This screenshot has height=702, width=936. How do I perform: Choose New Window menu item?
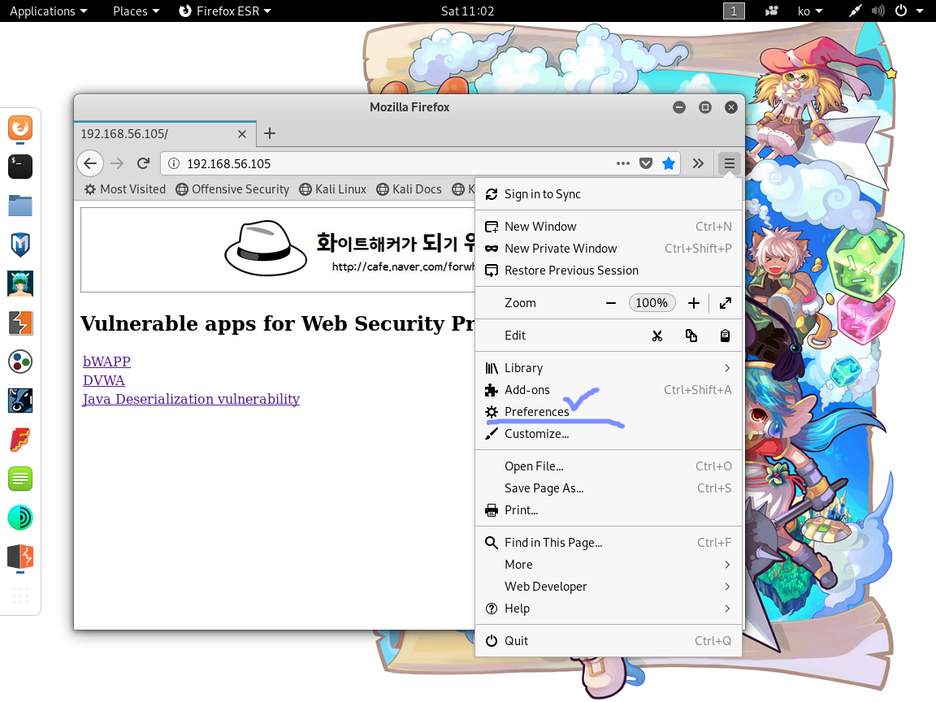[x=608, y=226]
